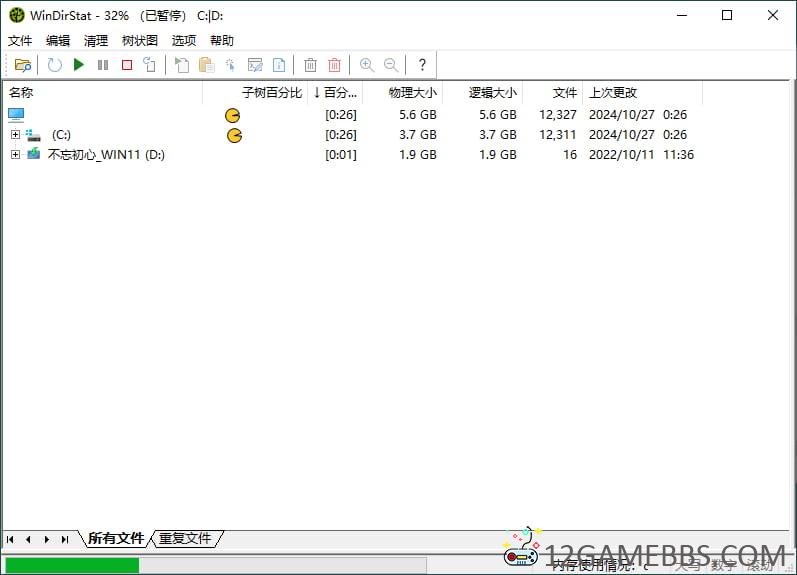
Task: Click the zoom out magnifier icon
Action: click(x=391, y=65)
